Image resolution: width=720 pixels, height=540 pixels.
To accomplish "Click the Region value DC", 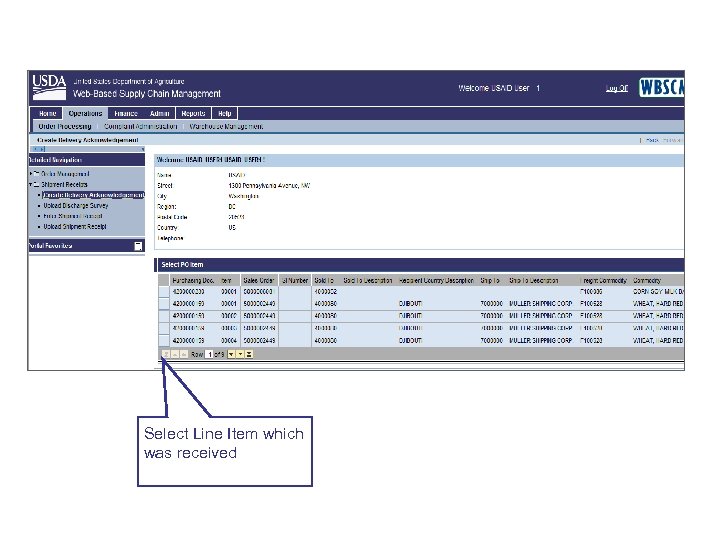I will [232, 207].
